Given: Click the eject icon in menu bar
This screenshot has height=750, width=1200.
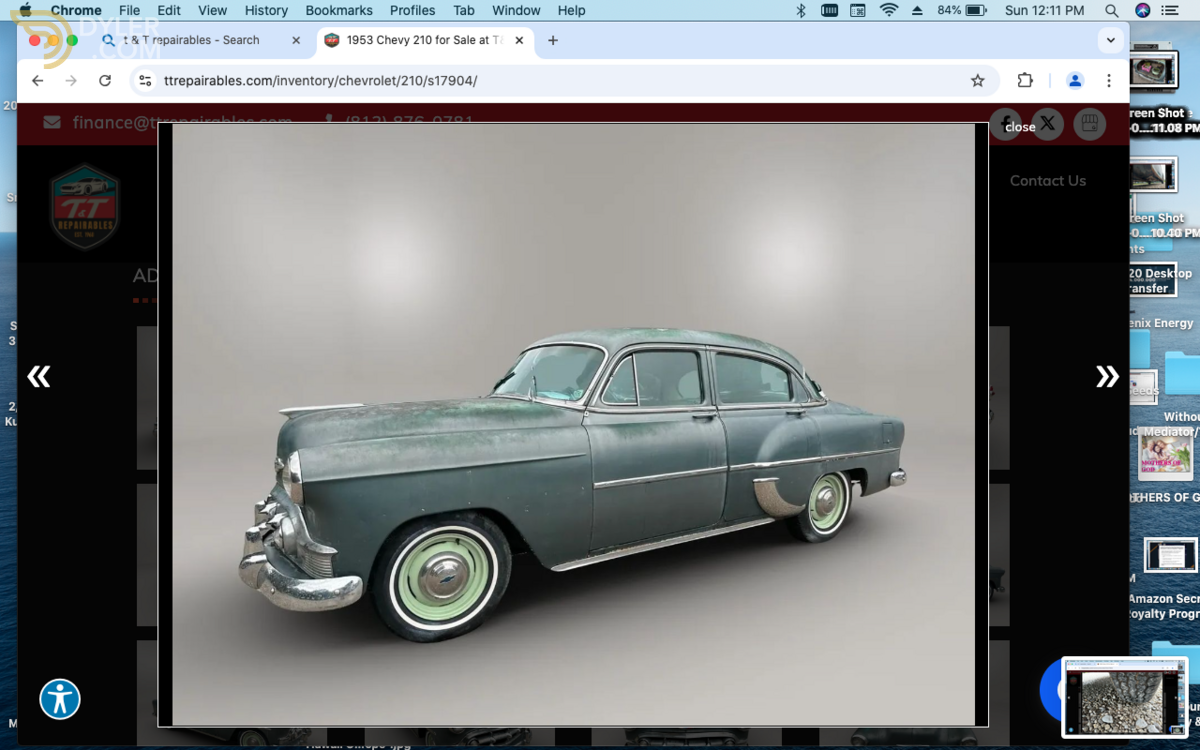Looking at the screenshot, I should pyautogui.click(x=917, y=10).
